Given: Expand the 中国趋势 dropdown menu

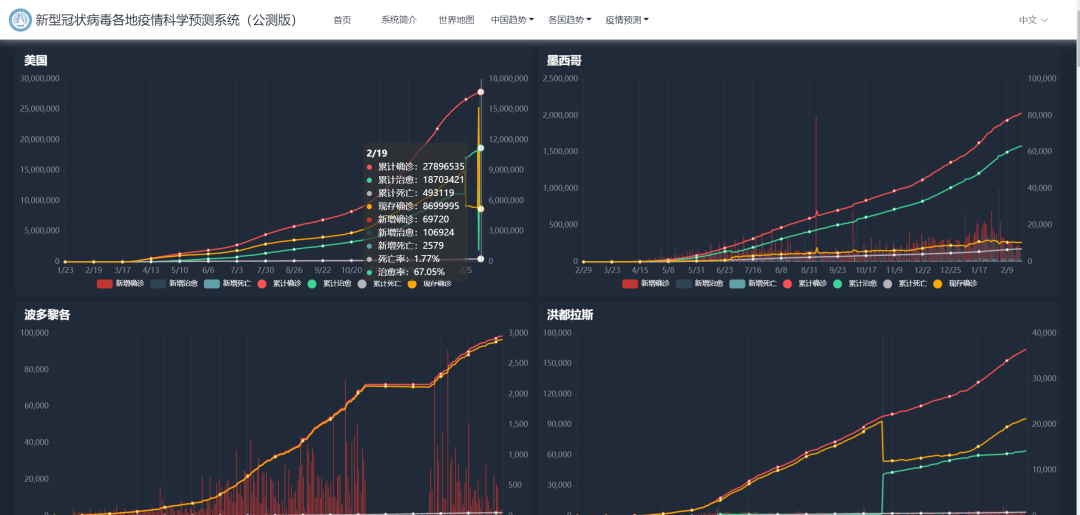Looking at the screenshot, I should coord(512,20).
